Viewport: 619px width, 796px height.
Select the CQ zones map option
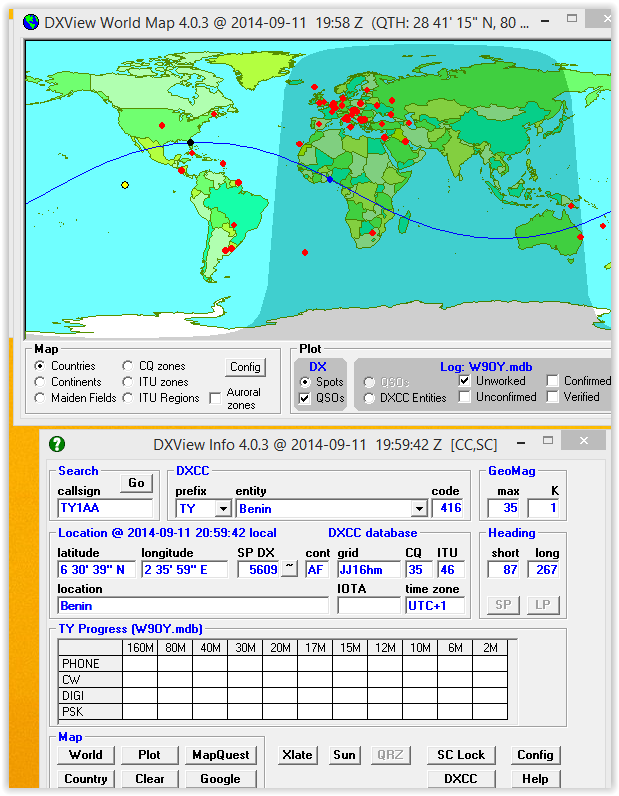point(127,366)
